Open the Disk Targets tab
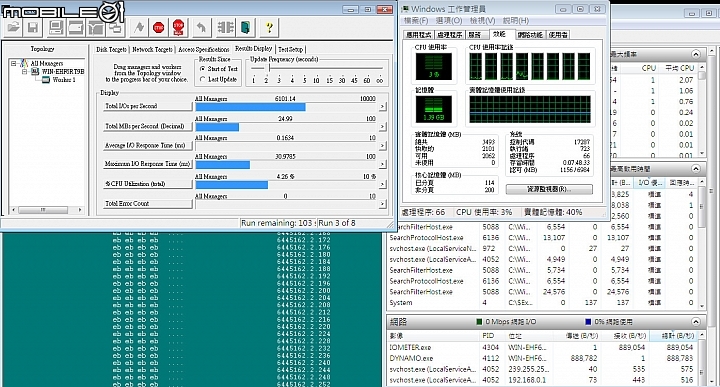This screenshot has height=387, width=720. (x=112, y=50)
